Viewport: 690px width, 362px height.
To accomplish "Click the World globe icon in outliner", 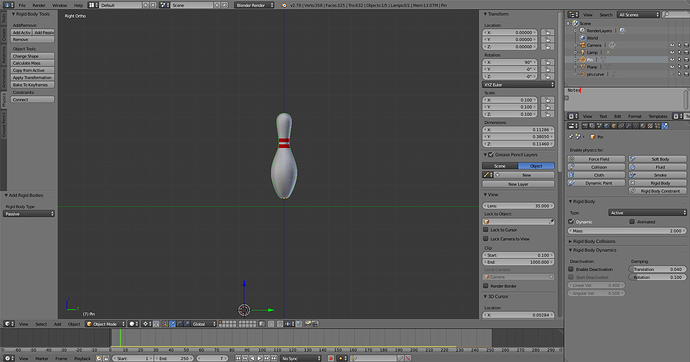I will point(583,38).
